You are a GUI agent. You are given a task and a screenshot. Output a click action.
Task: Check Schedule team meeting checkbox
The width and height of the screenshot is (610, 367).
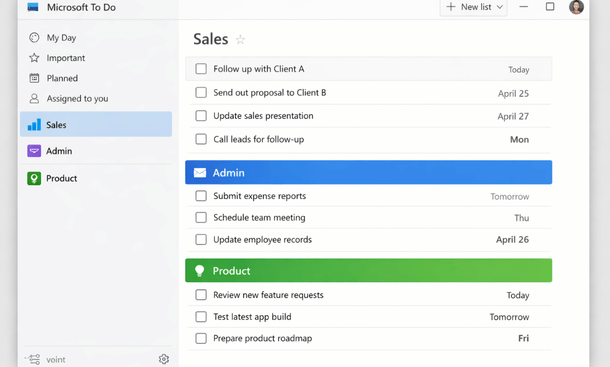point(201,218)
